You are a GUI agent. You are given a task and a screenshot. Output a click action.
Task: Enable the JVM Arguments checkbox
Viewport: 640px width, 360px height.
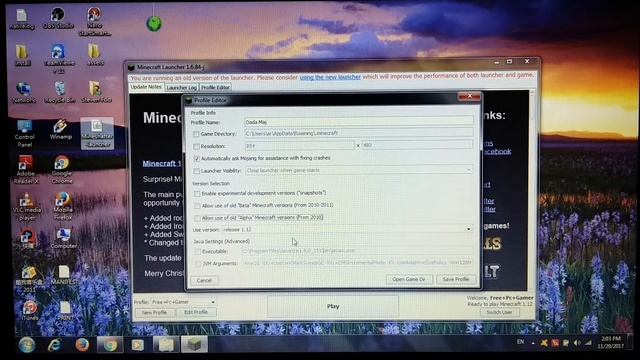(198, 264)
